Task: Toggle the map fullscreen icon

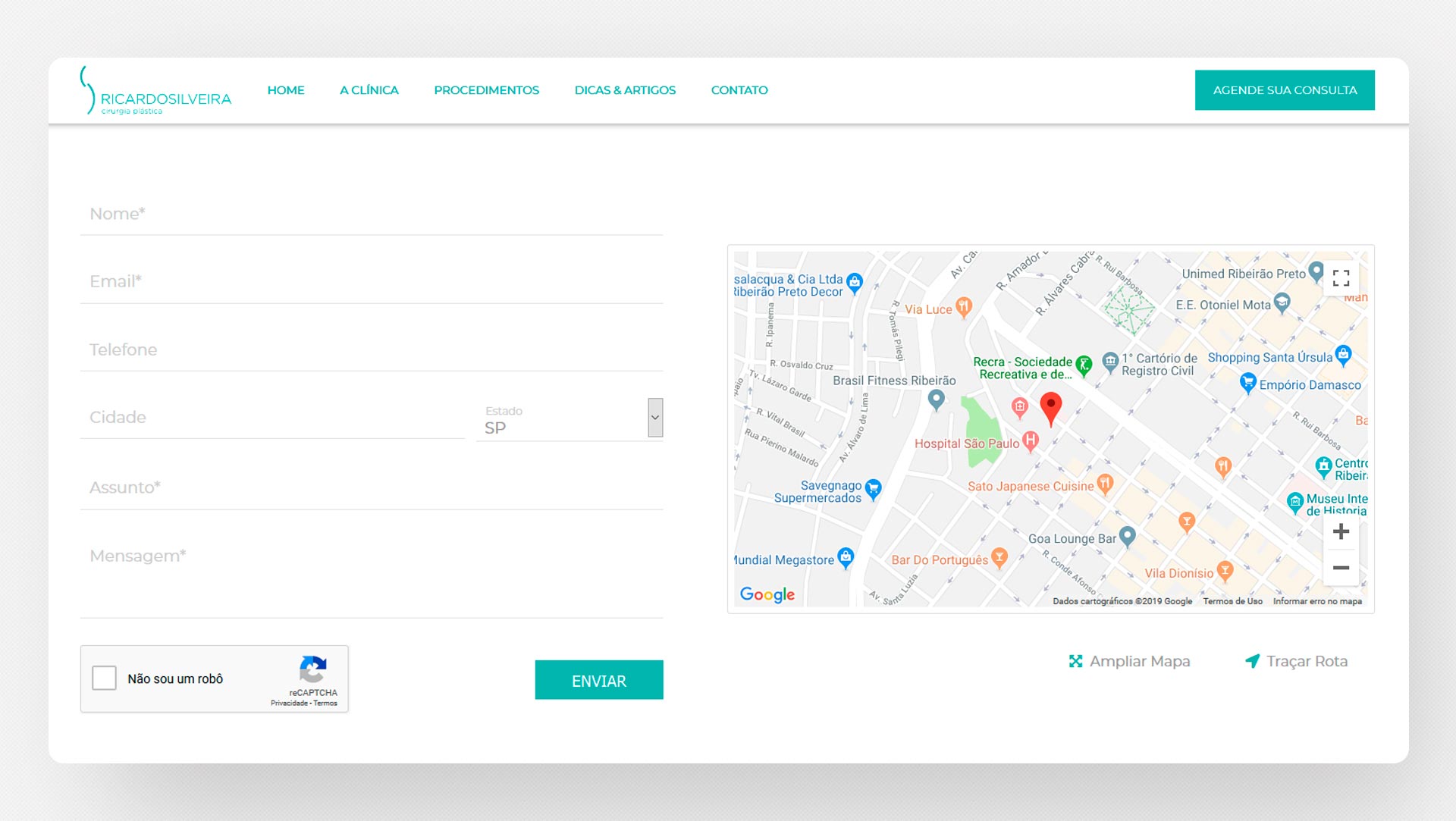Action: 1341,278
